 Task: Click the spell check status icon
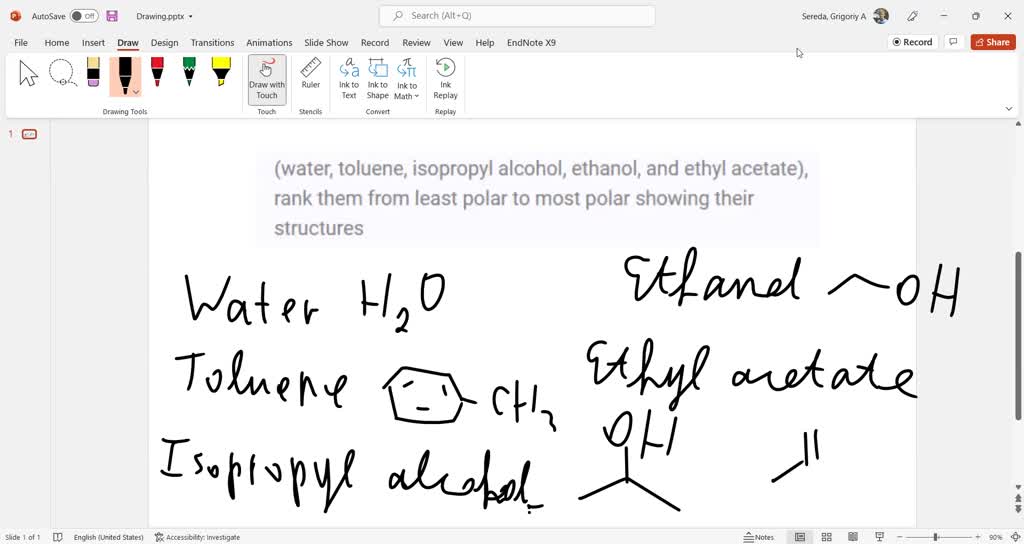click(x=57, y=537)
